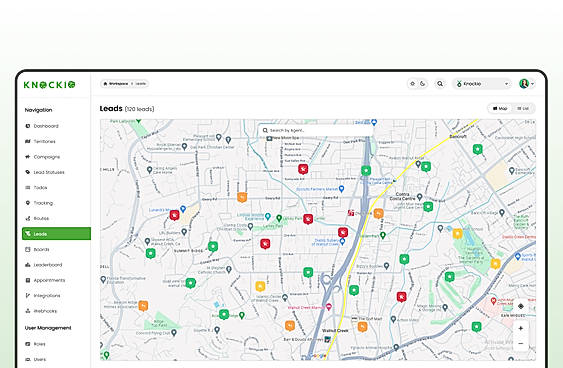563x368 pixels.
Task: Click the orange lead marker beside the red Target logo
Action: [x=378, y=214]
